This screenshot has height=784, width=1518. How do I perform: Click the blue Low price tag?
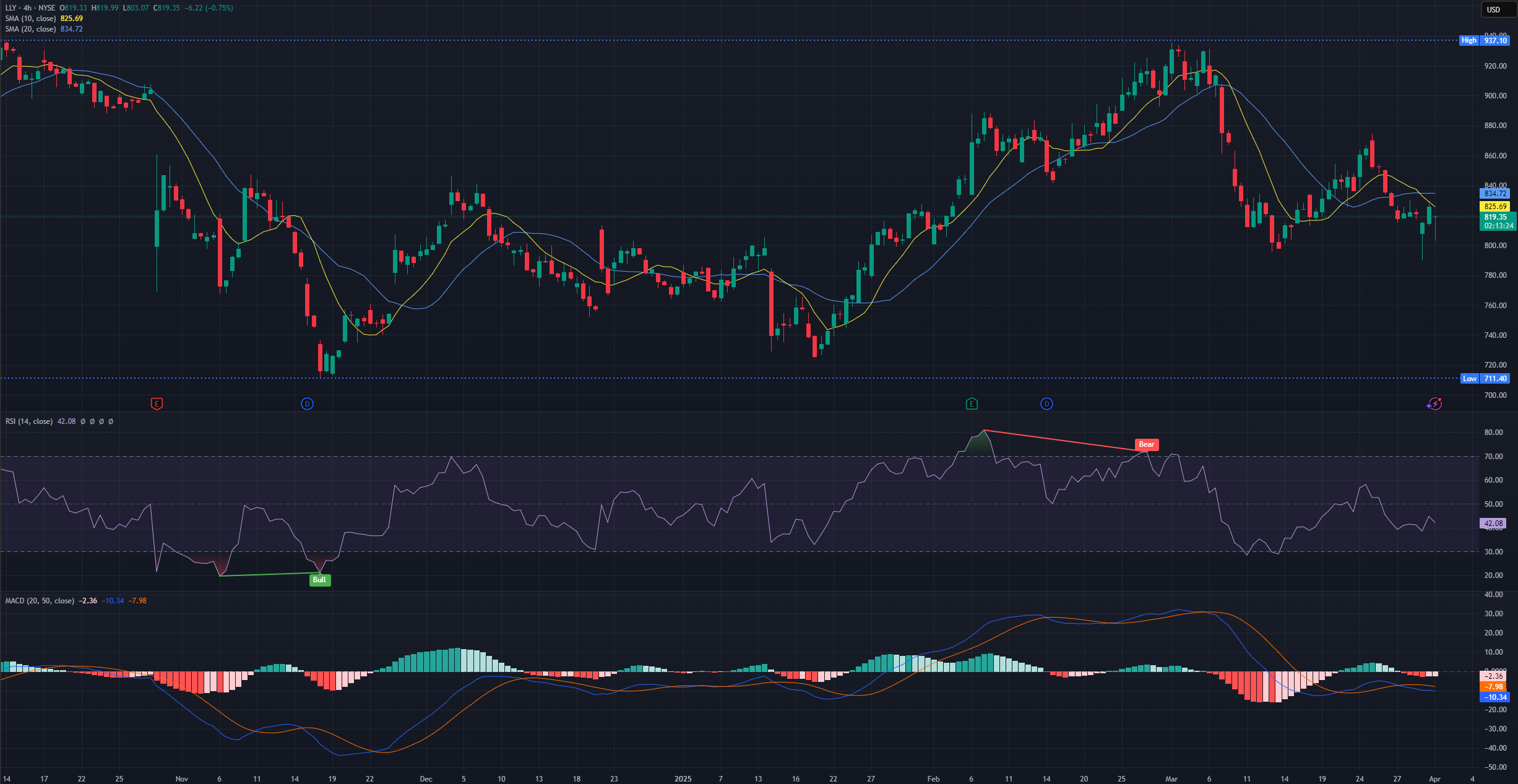(1469, 379)
